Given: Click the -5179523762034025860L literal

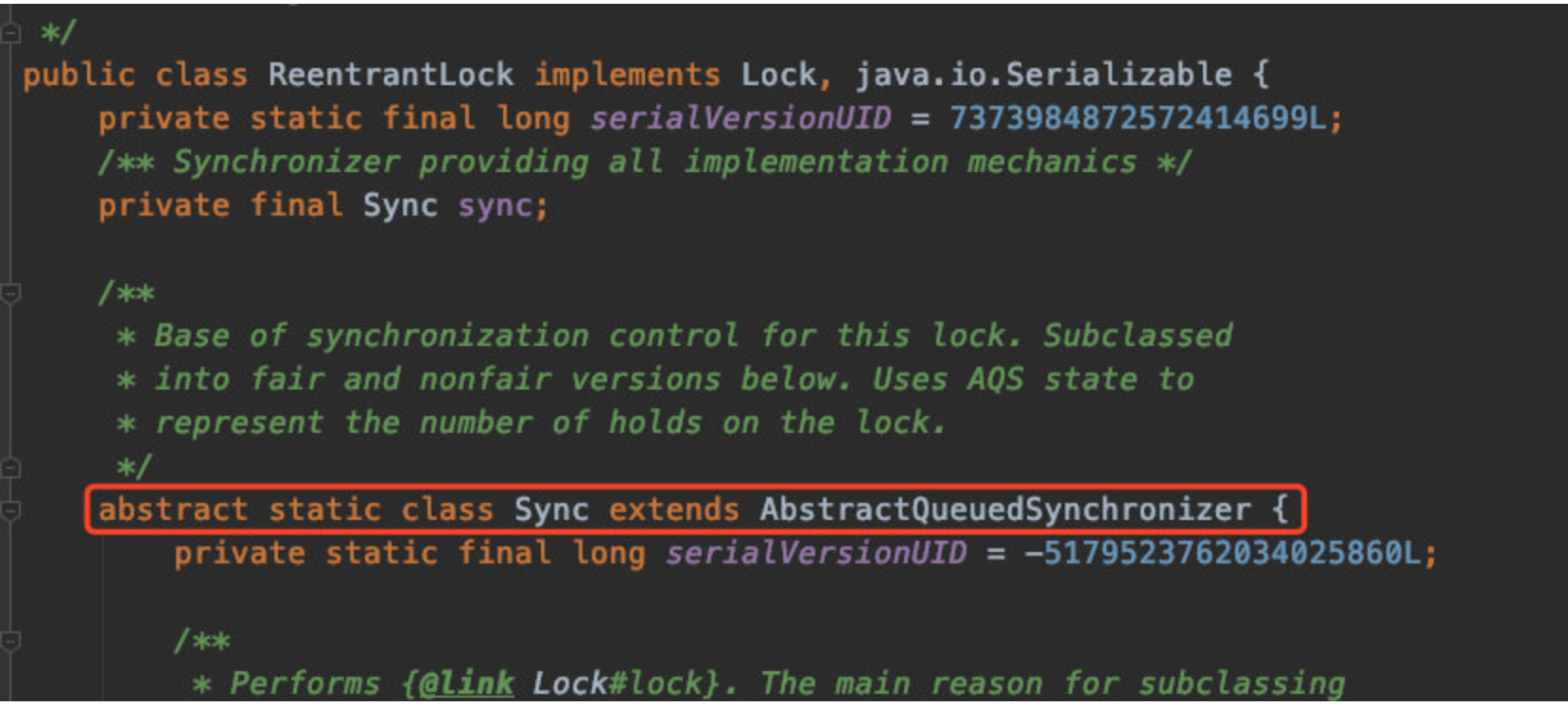Looking at the screenshot, I should [x=1223, y=554].
